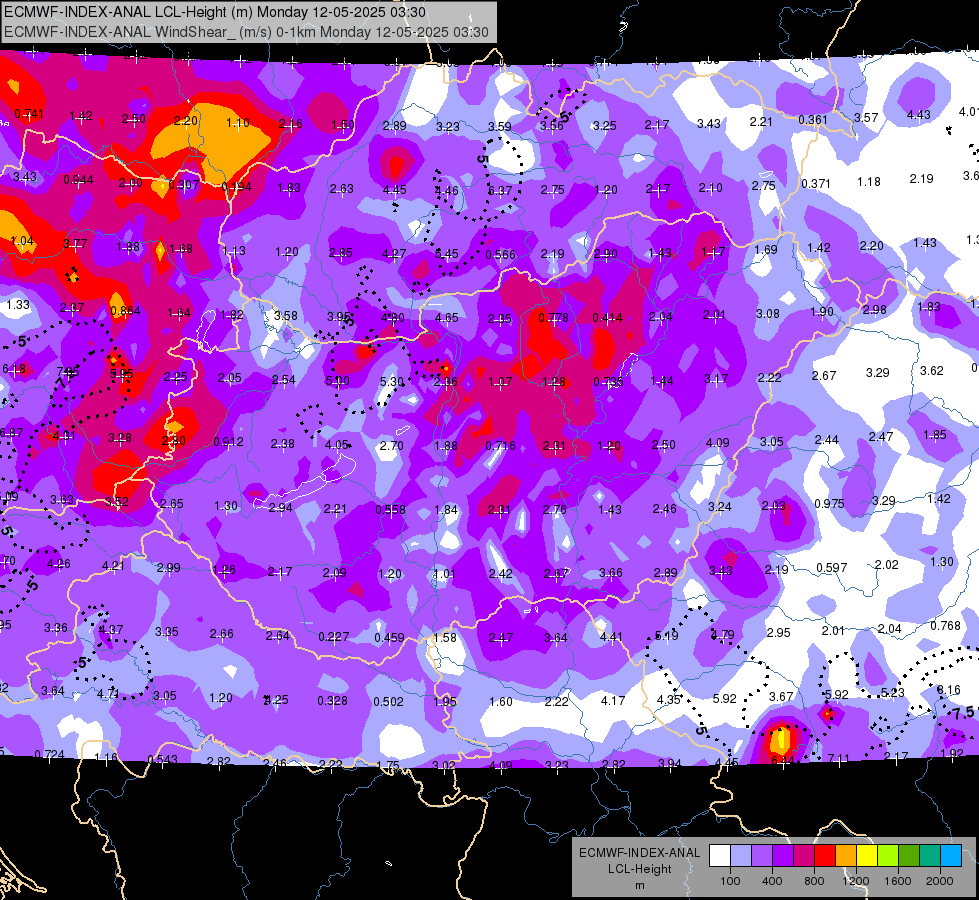Click the WindShear_ (m/s) 0-1km title line
Screen dimensions: 979x900
(x=246, y=32)
